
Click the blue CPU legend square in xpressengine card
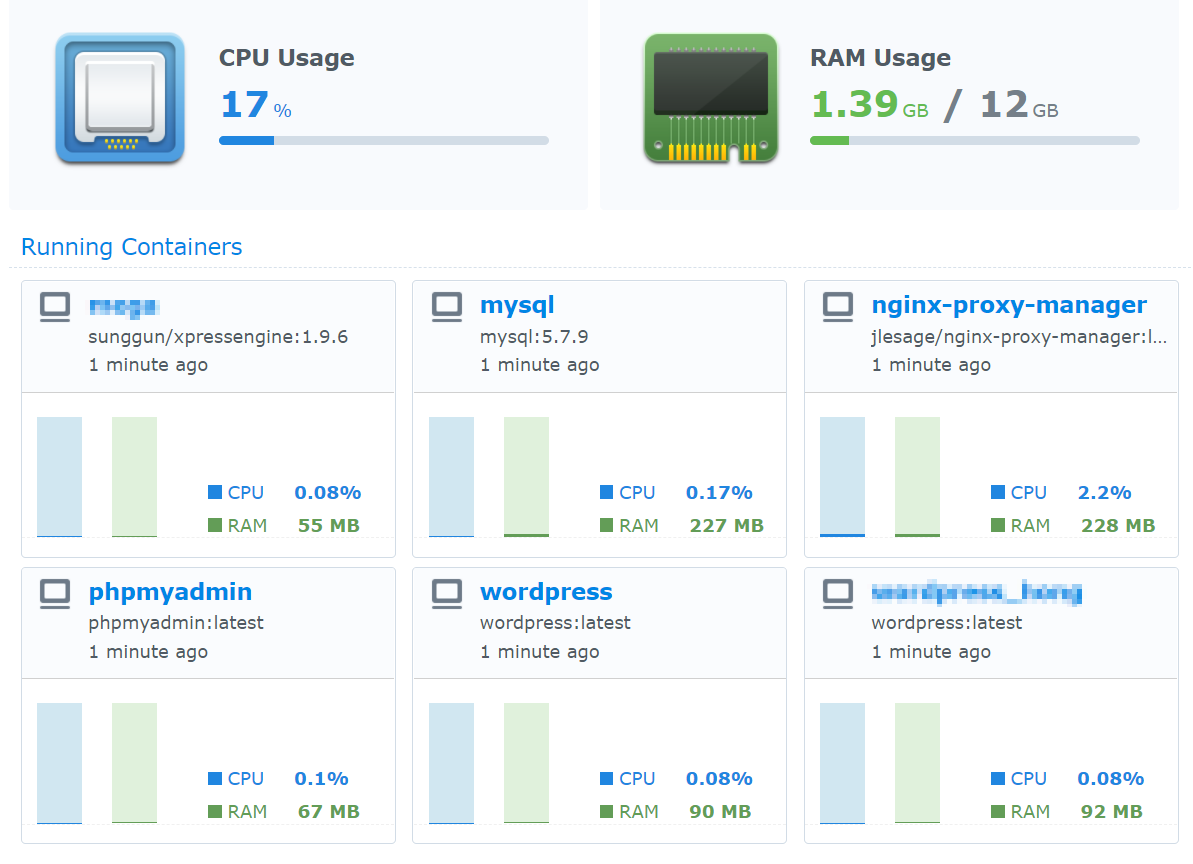215,492
